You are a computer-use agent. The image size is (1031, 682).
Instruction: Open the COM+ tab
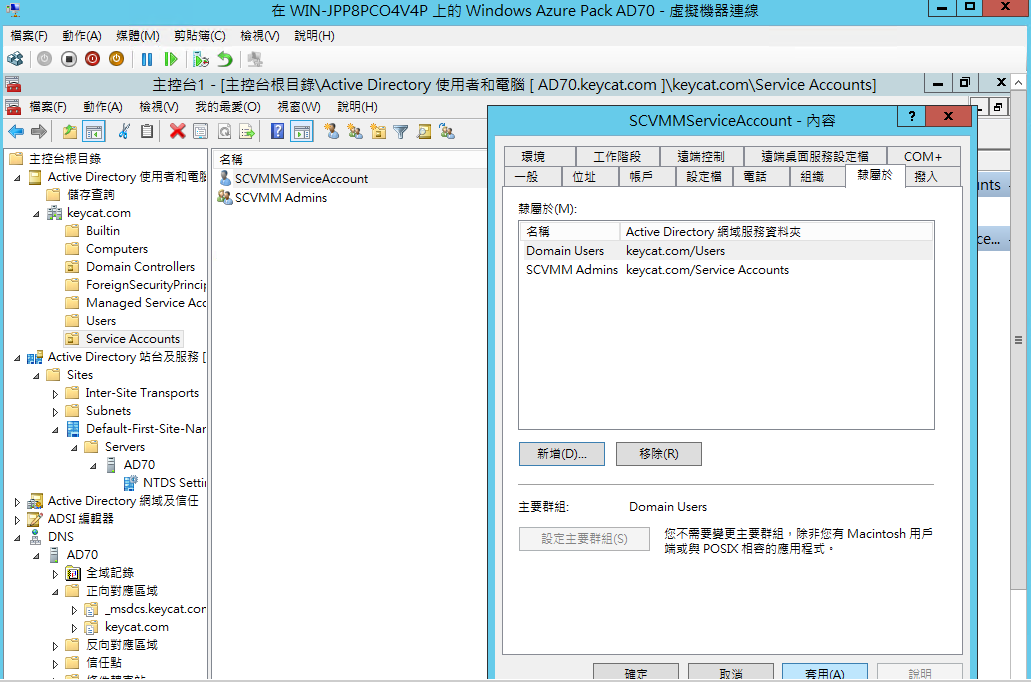point(923,157)
